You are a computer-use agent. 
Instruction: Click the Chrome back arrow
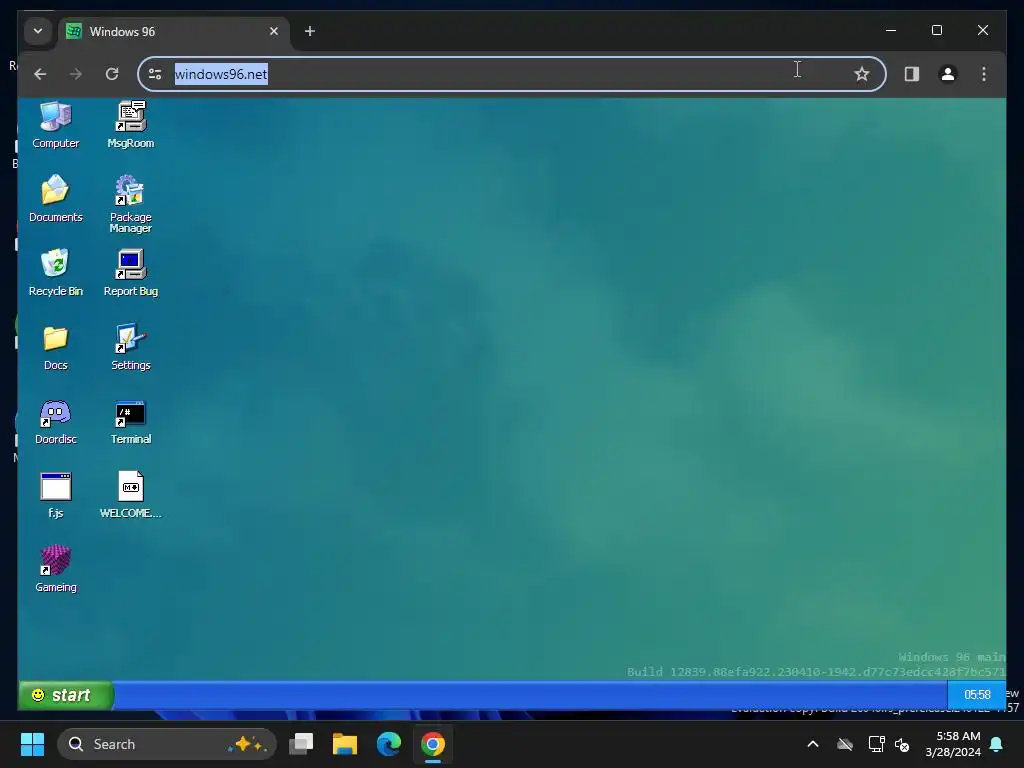(40, 74)
